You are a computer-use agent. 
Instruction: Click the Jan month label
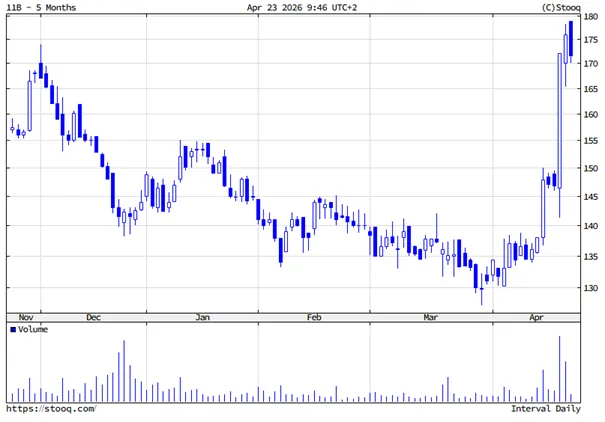coord(203,317)
